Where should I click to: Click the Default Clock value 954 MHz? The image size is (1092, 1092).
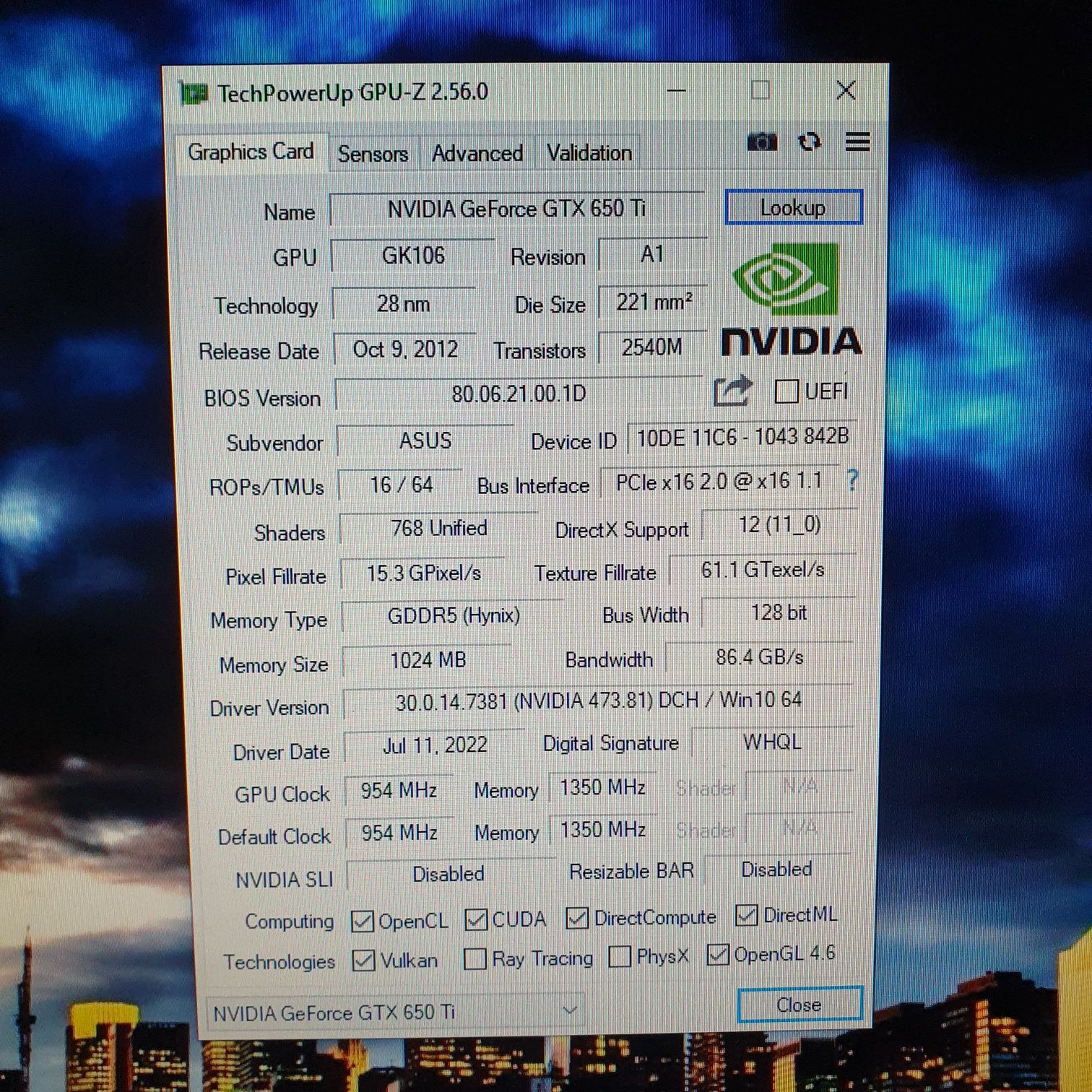pyautogui.click(x=399, y=833)
